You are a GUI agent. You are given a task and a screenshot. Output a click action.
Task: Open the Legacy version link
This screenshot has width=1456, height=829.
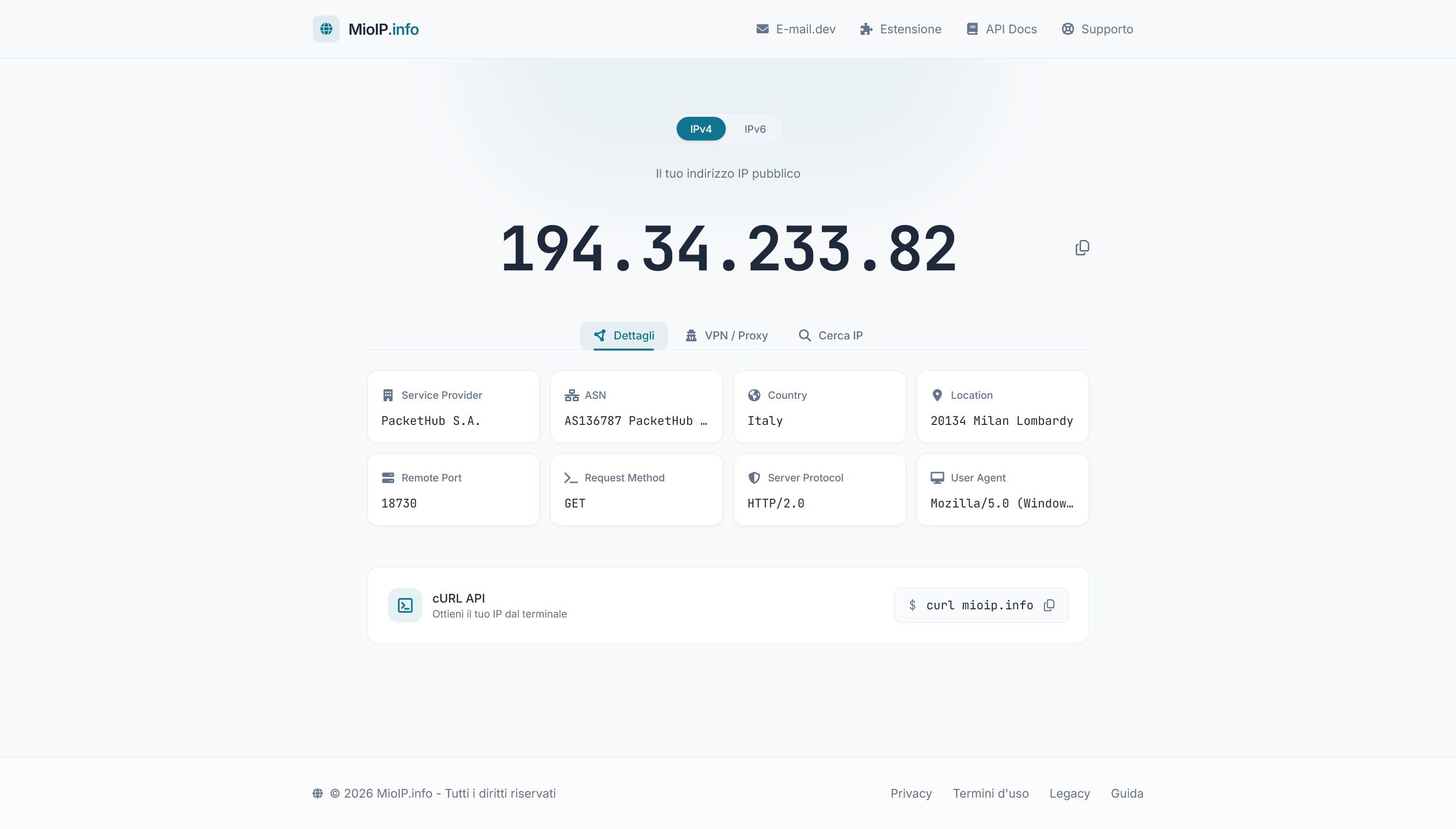coord(1069,793)
